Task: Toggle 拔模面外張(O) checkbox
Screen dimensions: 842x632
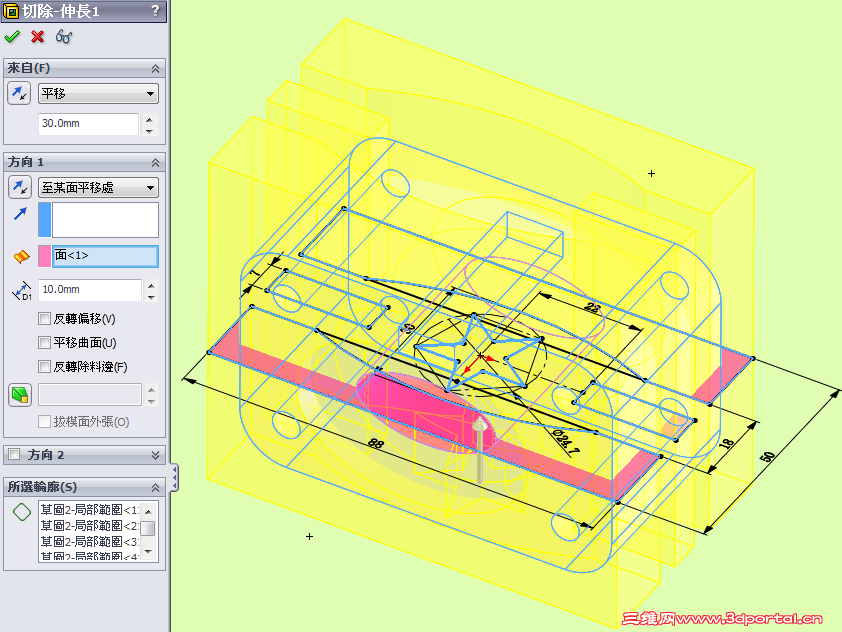Action: point(45,422)
